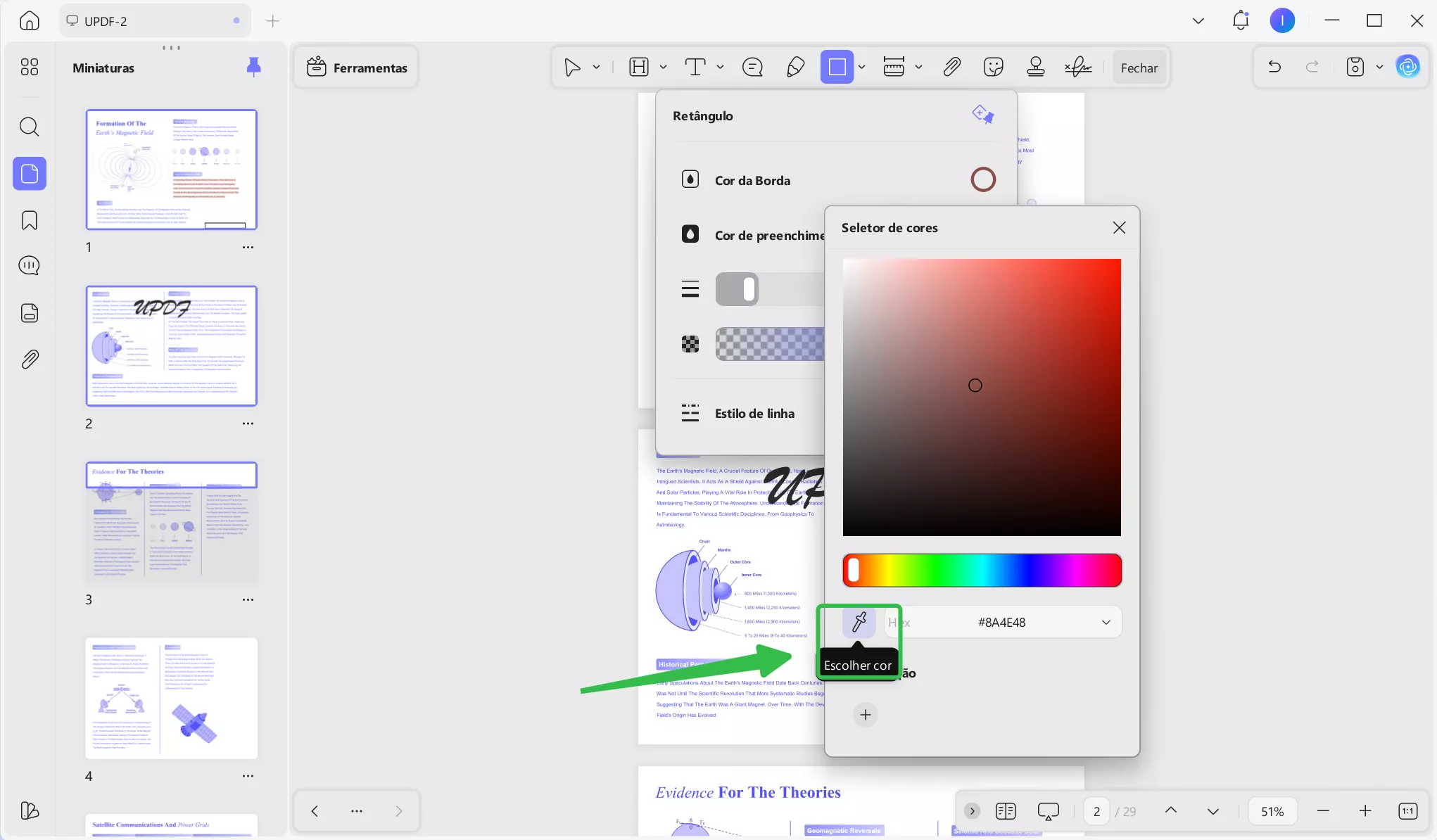Click the attachment paperclip toolbar icon
Viewport: 1437px width, 840px height.
click(951, 68)
